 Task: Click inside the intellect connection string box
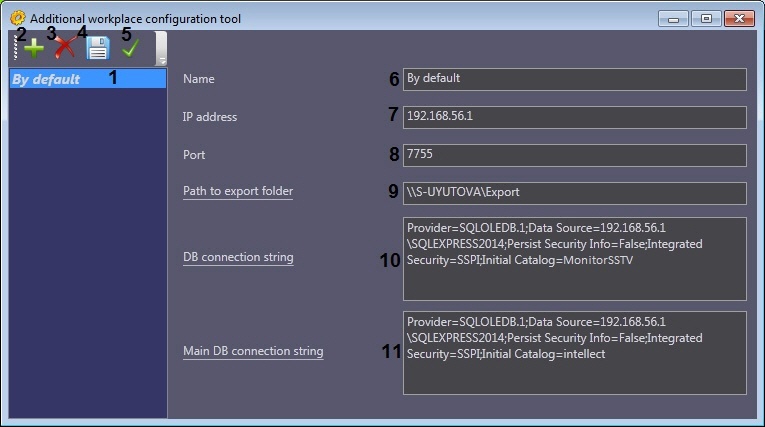[574, 352]
